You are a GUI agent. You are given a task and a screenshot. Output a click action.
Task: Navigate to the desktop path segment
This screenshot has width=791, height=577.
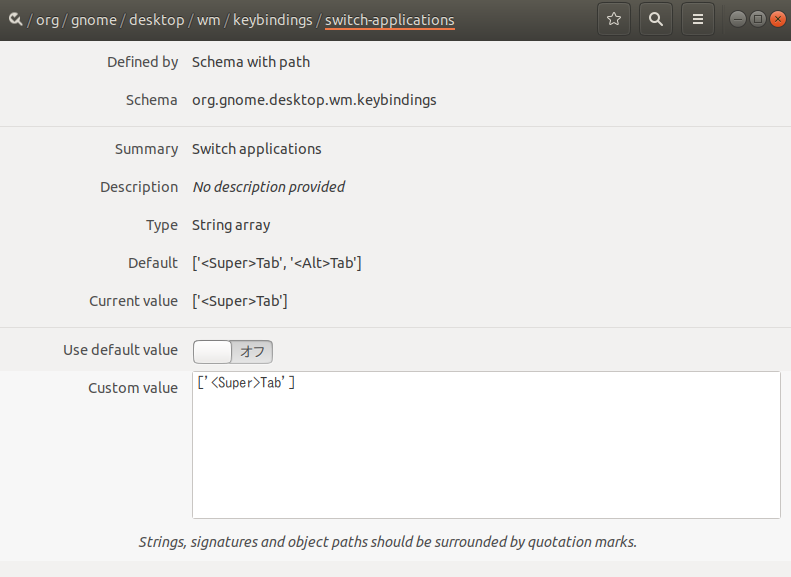pos(157,20)
